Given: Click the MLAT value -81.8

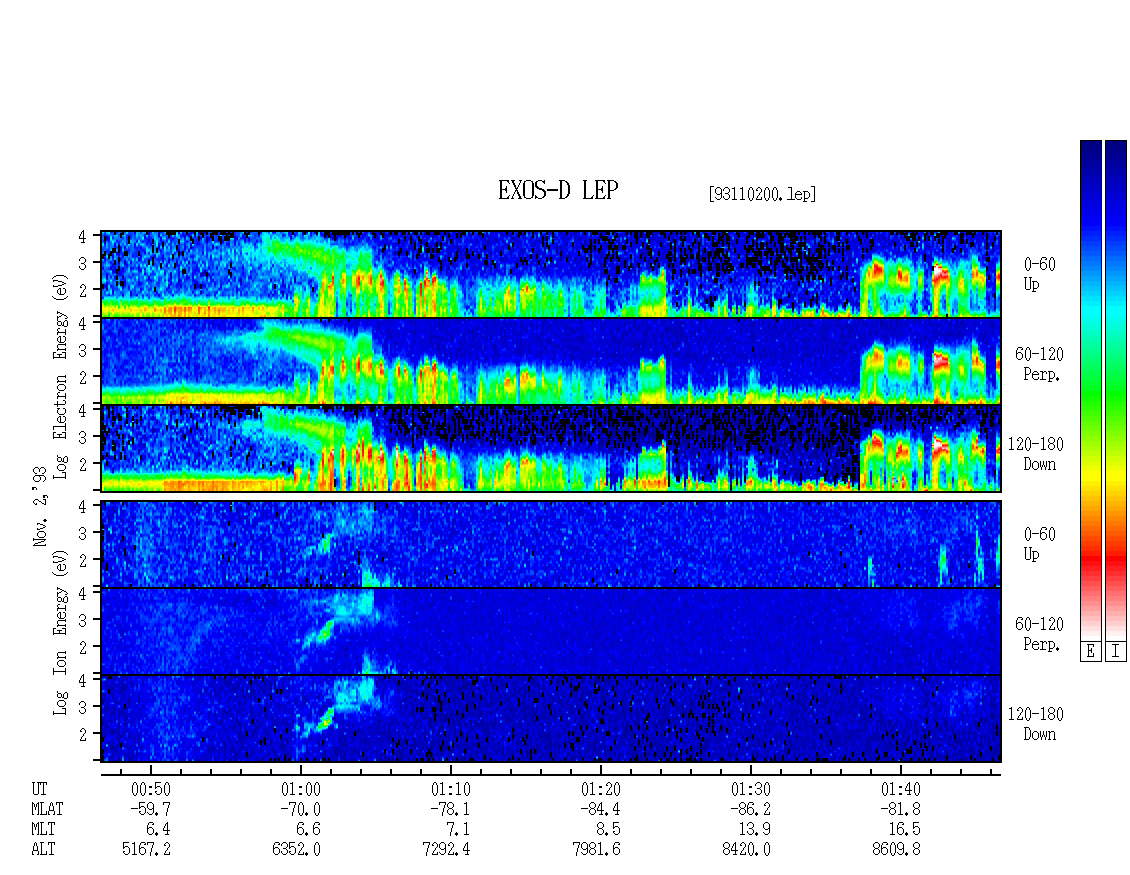Looking at the screenshot, I should point(900,809).
